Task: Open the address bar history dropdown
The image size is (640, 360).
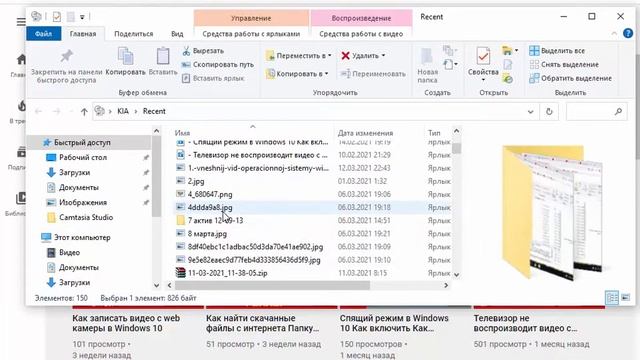Action: pos(530,111)
